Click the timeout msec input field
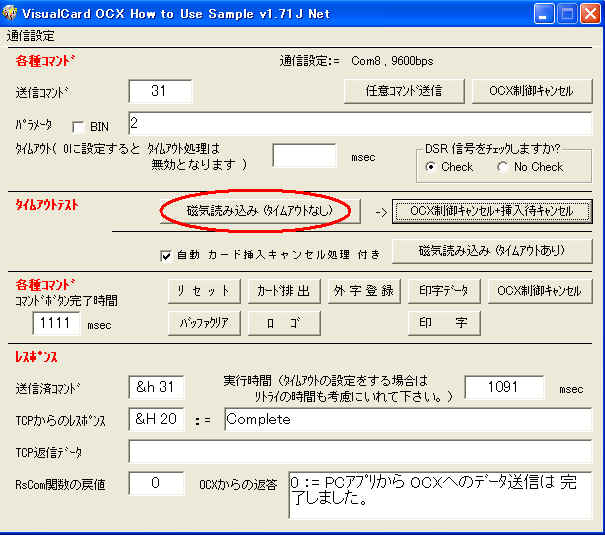605x536 pixels. click(x=304, y=156)
